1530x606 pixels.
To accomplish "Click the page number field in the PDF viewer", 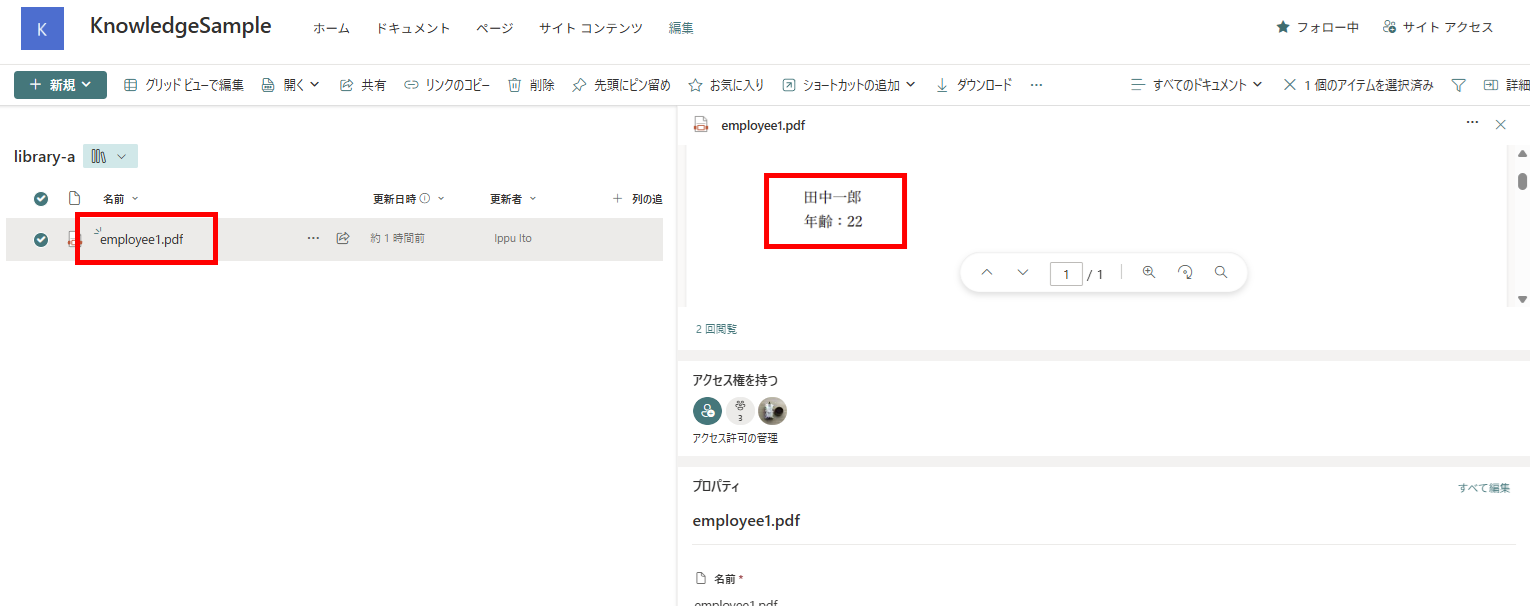I will [1066, 273].
